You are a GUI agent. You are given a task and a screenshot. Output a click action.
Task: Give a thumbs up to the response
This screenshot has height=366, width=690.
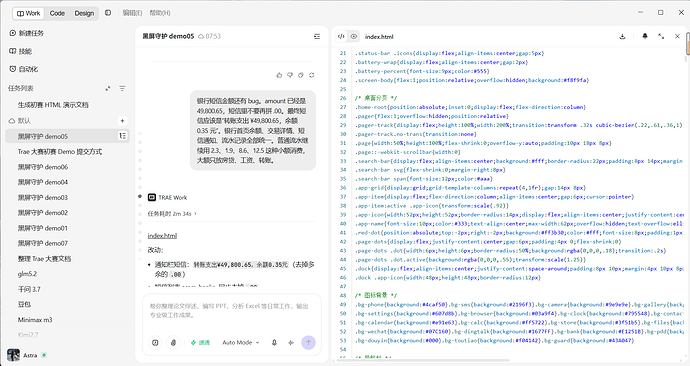pyautogui.click(x=279, y=75)
